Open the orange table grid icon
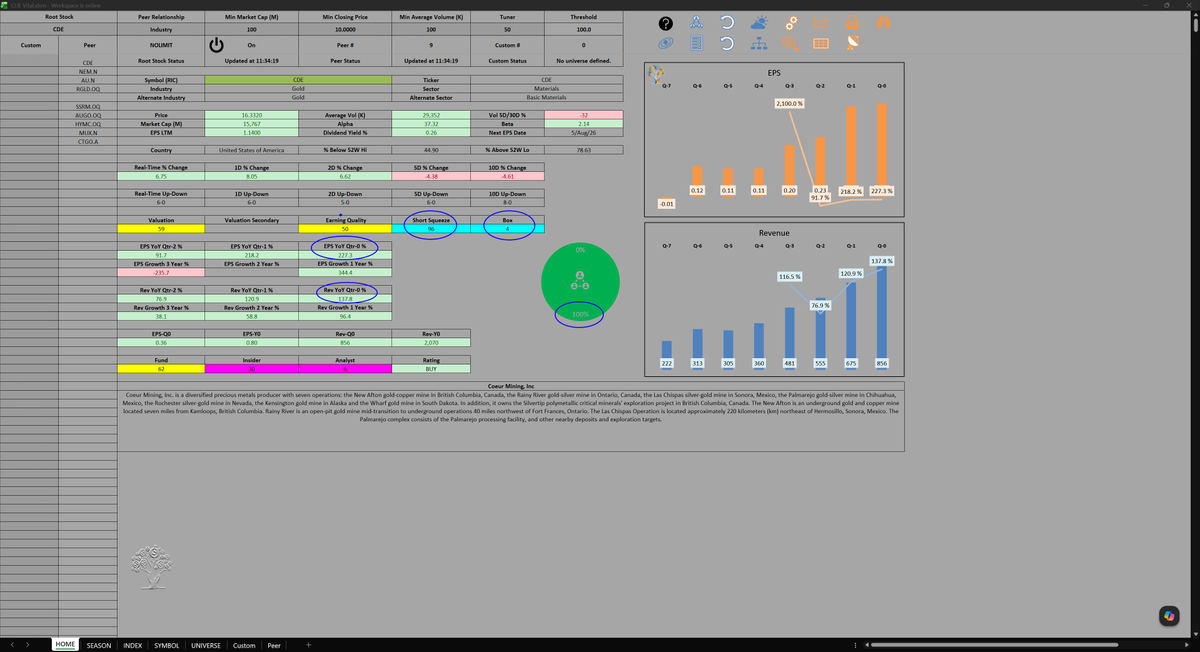The width and height of the screenshot is (1200, 652). pos(821,44)
